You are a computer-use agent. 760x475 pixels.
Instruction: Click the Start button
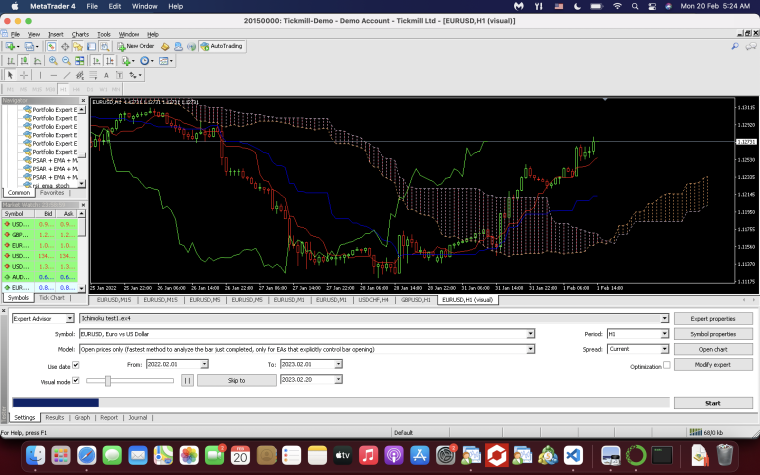click(713, 403)
